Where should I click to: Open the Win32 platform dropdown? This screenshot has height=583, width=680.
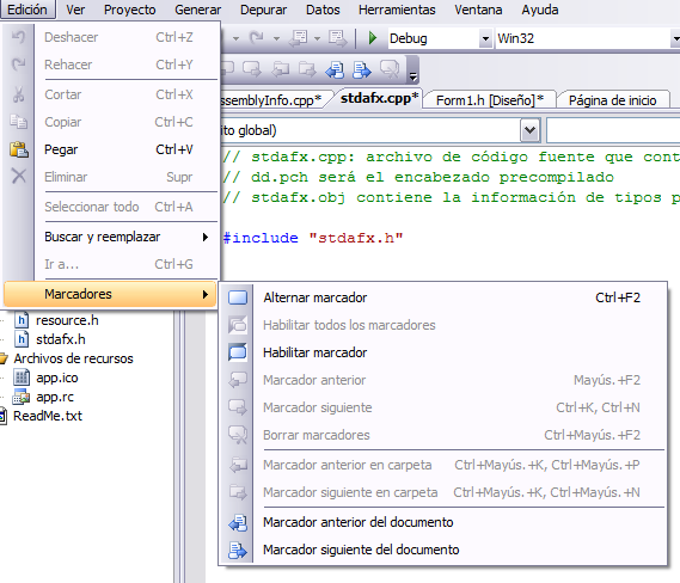(x=676, y=39)
